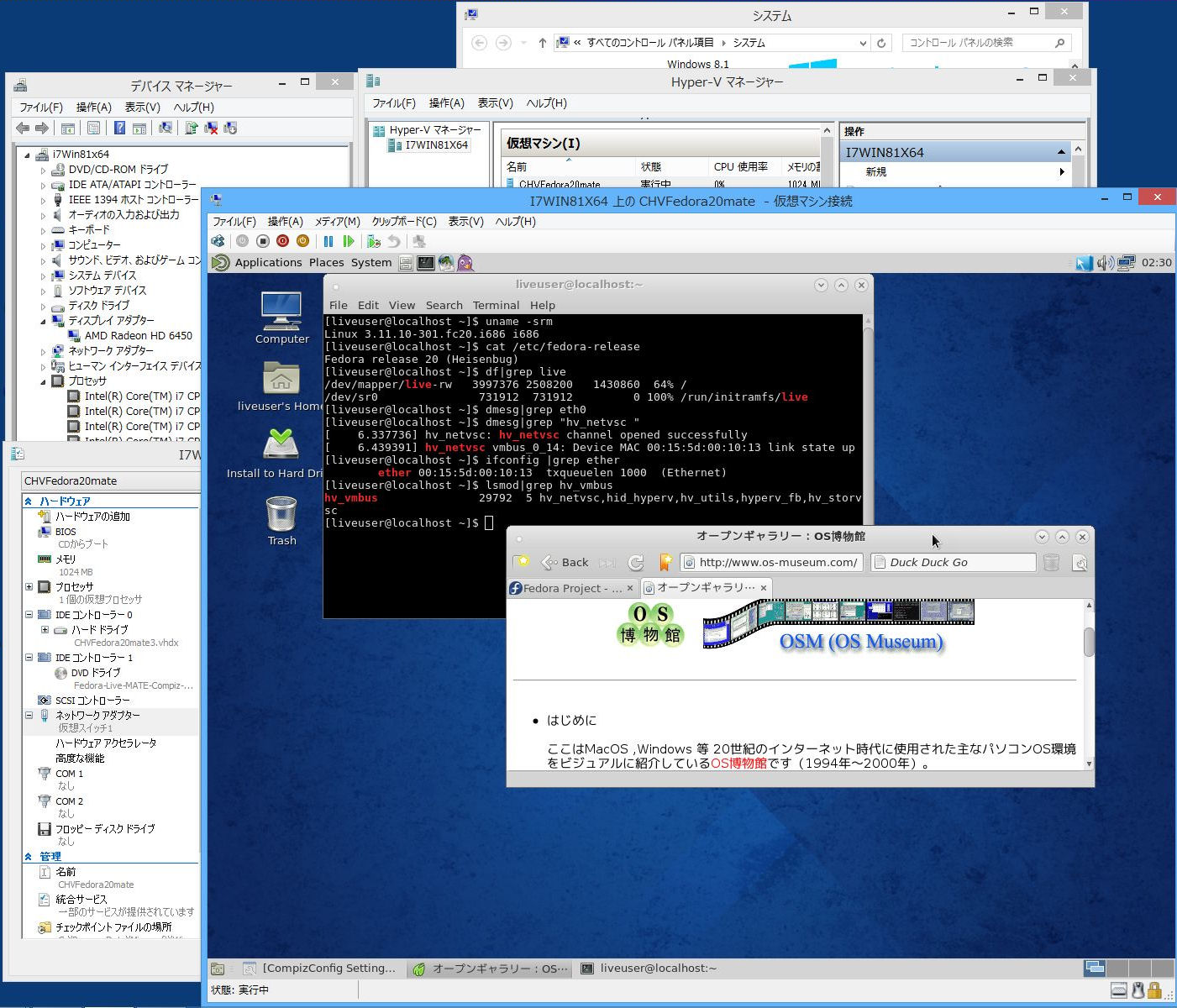Launch Pidgin messenger from the panel
Image resolution: width=1177 pixels, height=1008 pixels.
click(x=465, y=263)
